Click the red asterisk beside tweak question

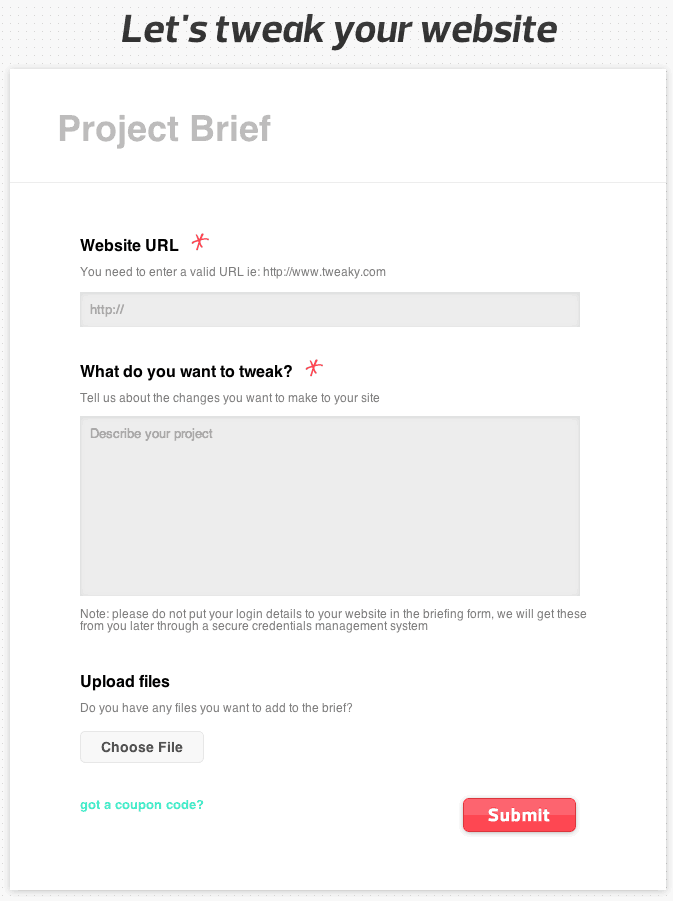point(314,368)
